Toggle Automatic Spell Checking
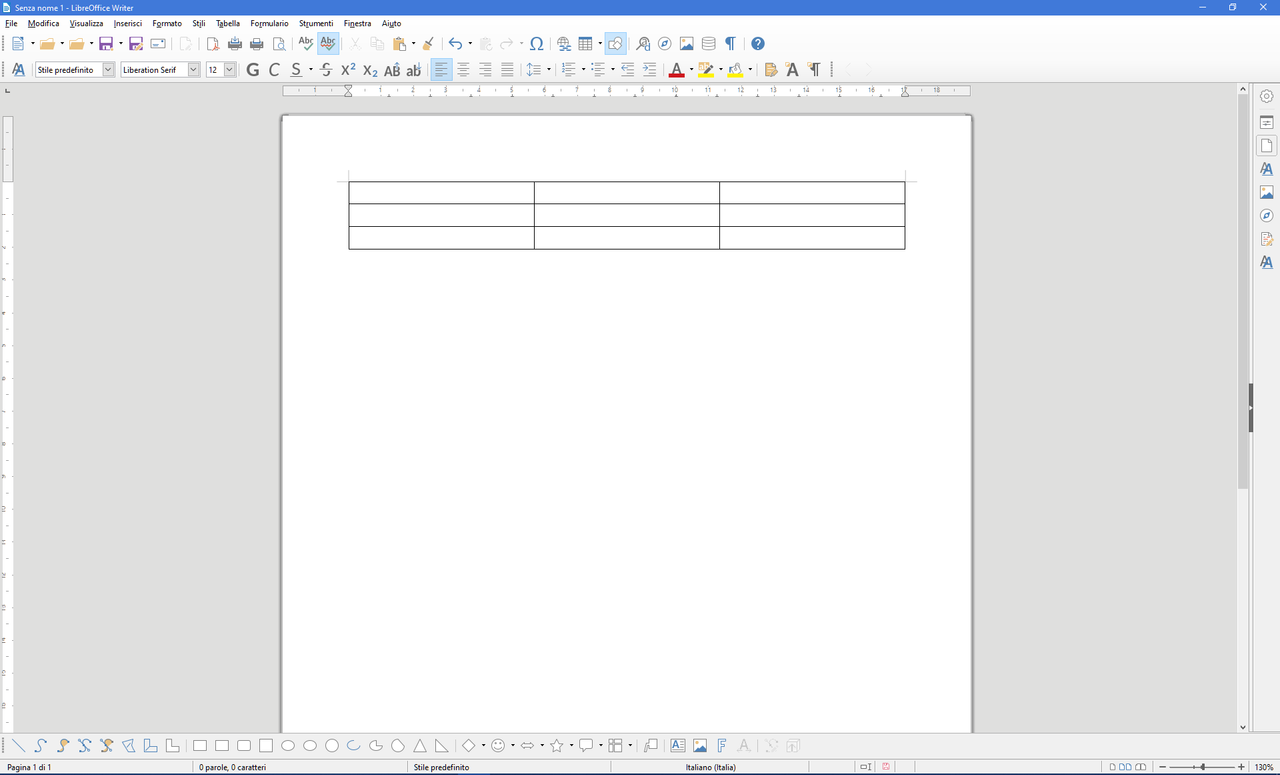1280x775 pixels. (328, 44)
